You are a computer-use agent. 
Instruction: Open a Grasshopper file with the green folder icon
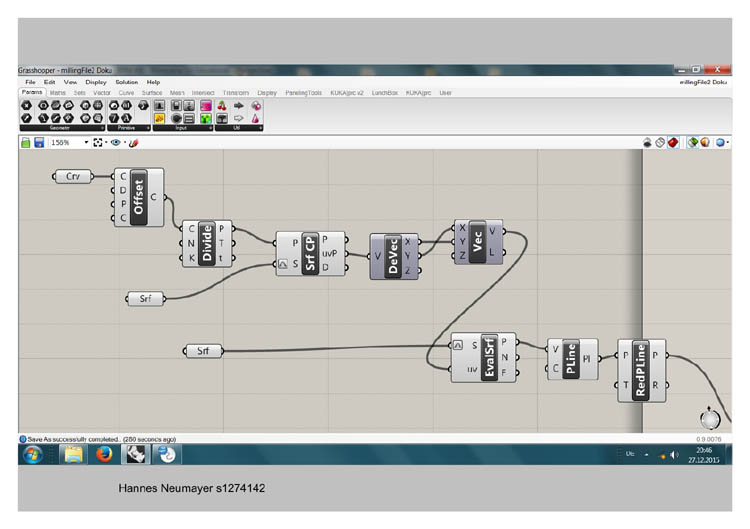(x=26, y=143)
